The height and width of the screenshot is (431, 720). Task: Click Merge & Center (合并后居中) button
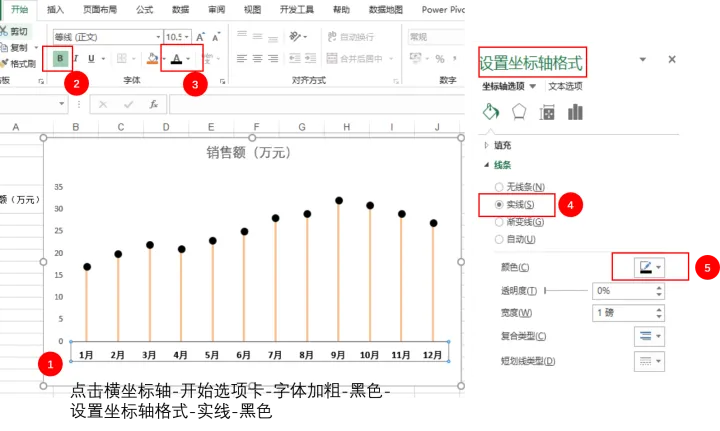click(x=354, y=58)
